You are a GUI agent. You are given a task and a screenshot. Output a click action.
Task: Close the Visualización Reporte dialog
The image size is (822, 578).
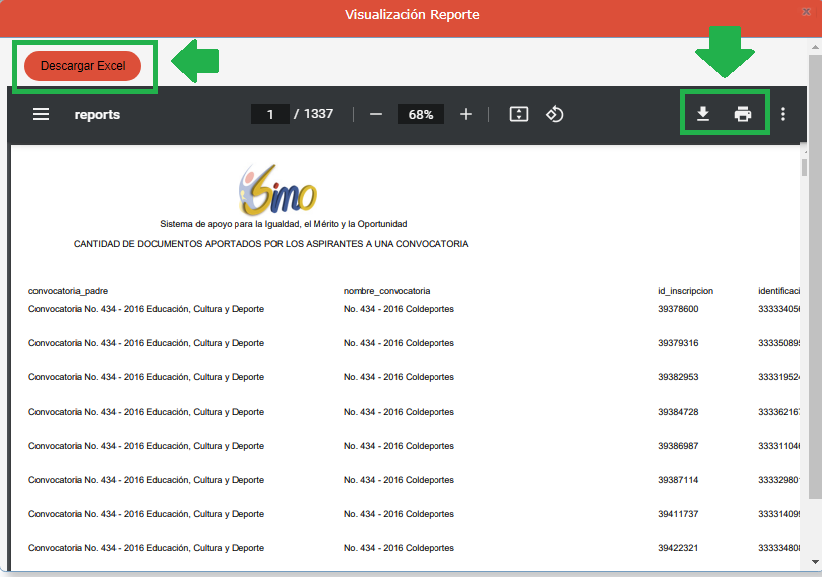pyautogui.click(x=806, y=12)
